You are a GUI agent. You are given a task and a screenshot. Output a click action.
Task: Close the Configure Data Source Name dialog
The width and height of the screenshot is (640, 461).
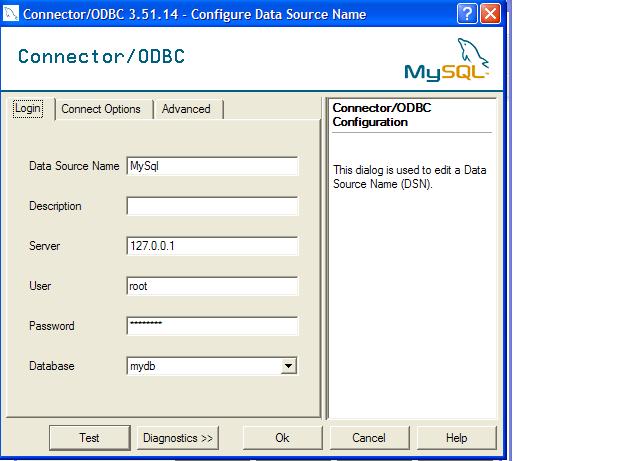[x=490, y=14]
